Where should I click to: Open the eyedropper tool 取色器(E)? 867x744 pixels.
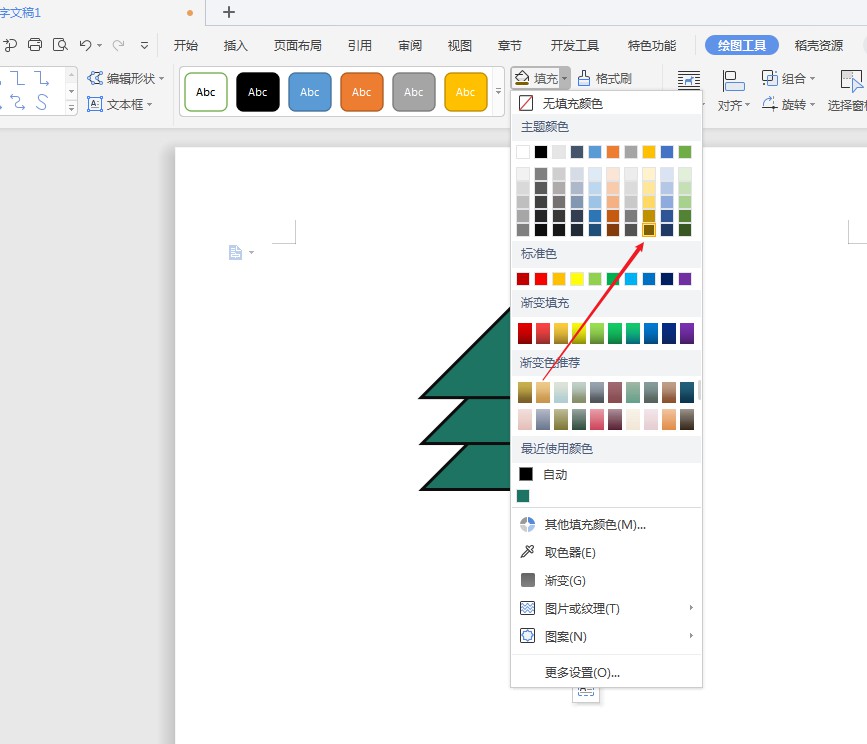(x=570, y=552)
